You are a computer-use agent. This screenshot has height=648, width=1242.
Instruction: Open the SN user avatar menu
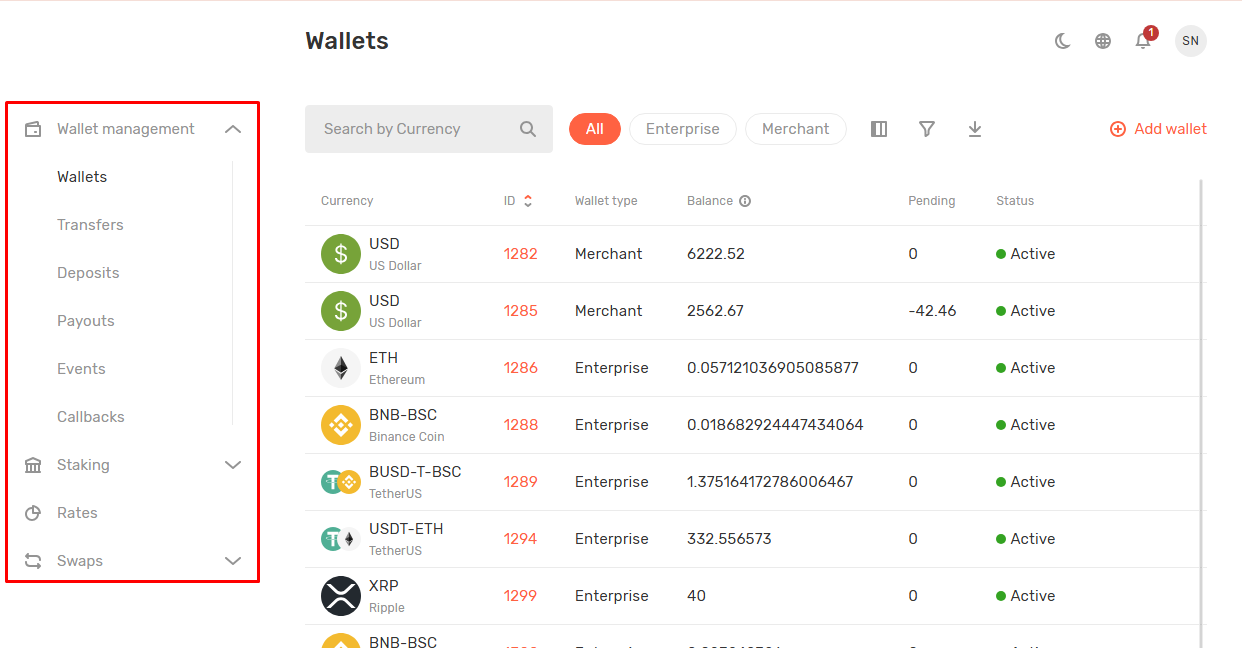tap(1190, 41)
